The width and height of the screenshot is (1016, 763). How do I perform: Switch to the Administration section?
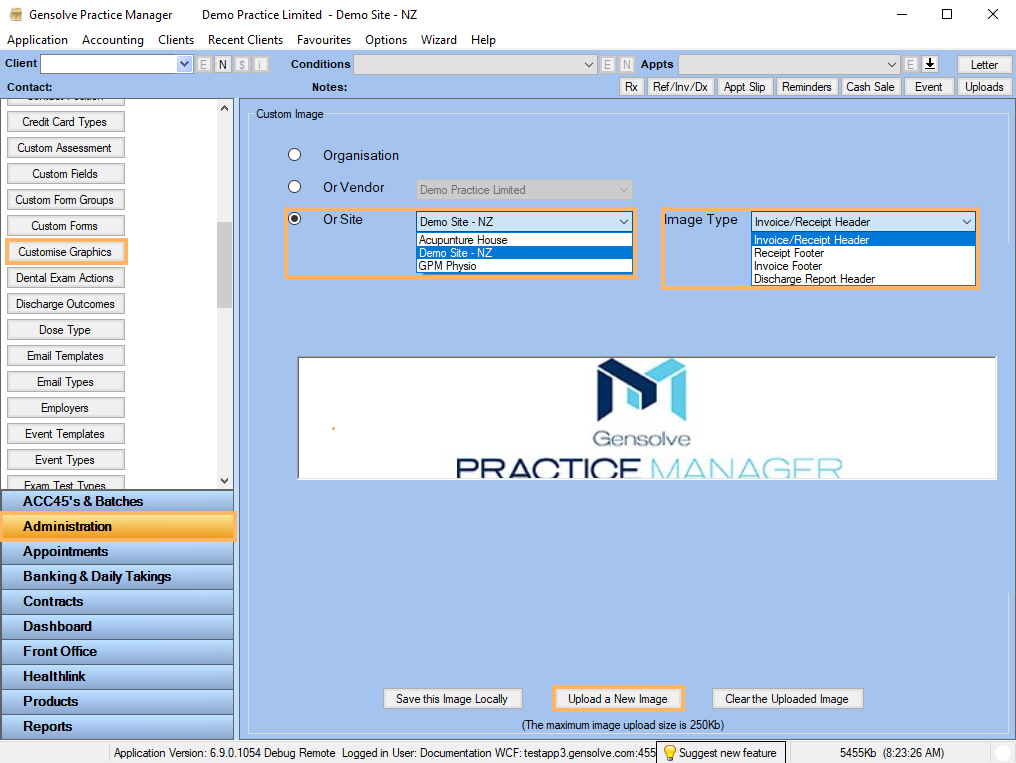pyautogui.click(x=117, y=527)
